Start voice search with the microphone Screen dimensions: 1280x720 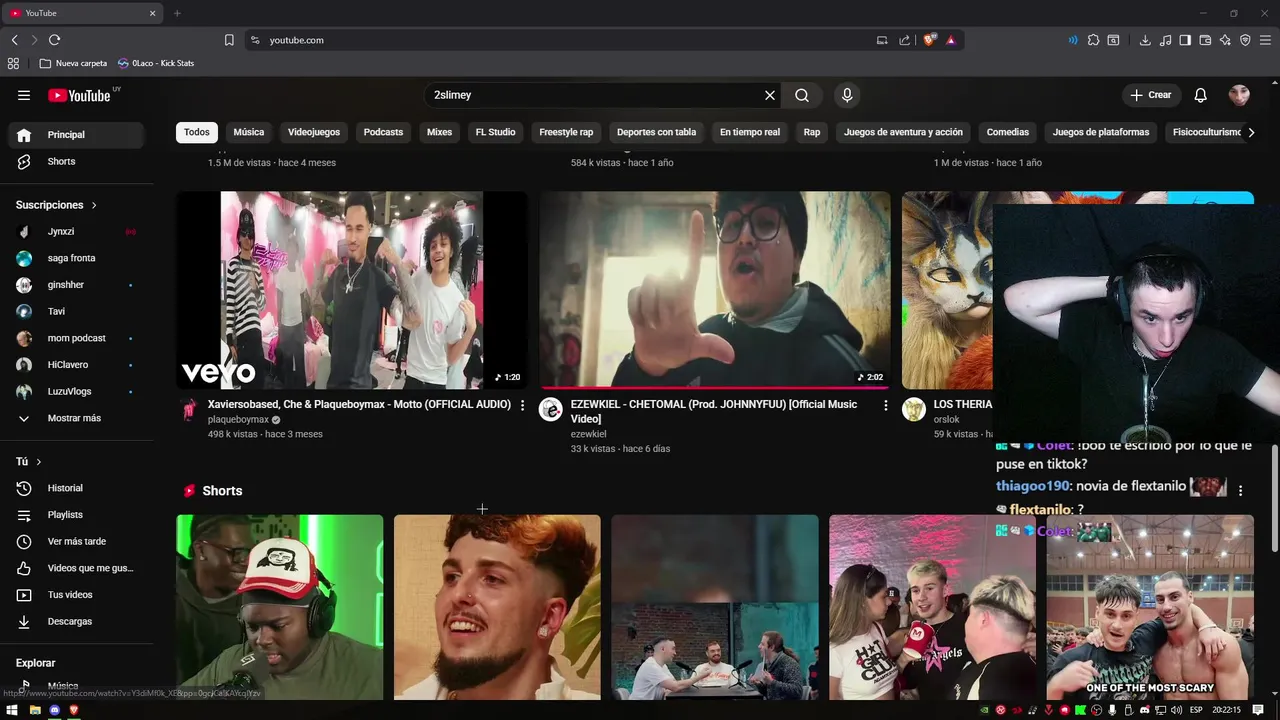[x=847, y=95]
